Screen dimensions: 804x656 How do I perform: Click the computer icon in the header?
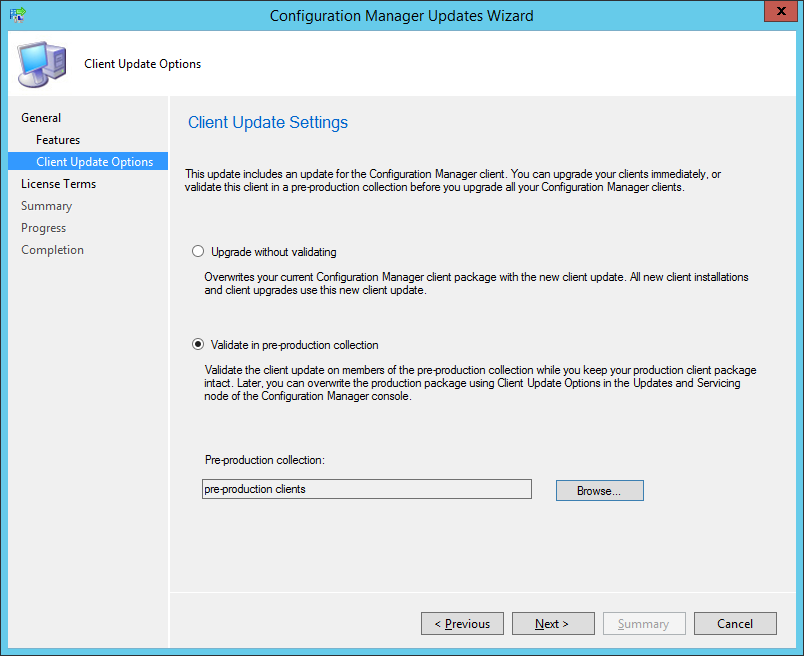tap(42, 64)
